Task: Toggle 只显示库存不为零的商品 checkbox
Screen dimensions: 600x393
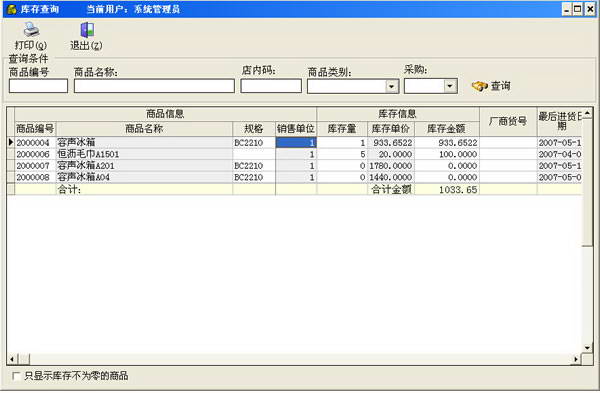Action: click(x=16, y=376)
